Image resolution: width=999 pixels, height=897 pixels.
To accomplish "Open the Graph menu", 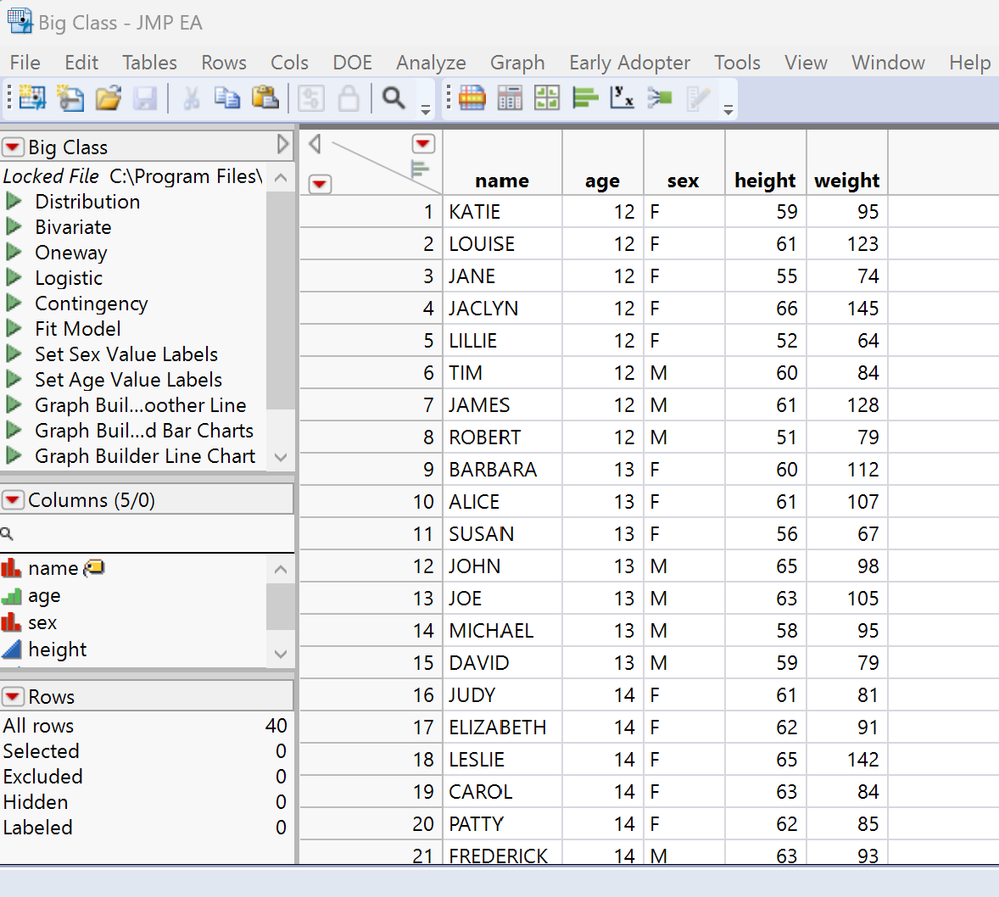I will pyautogui.click(x=517, y=62).
